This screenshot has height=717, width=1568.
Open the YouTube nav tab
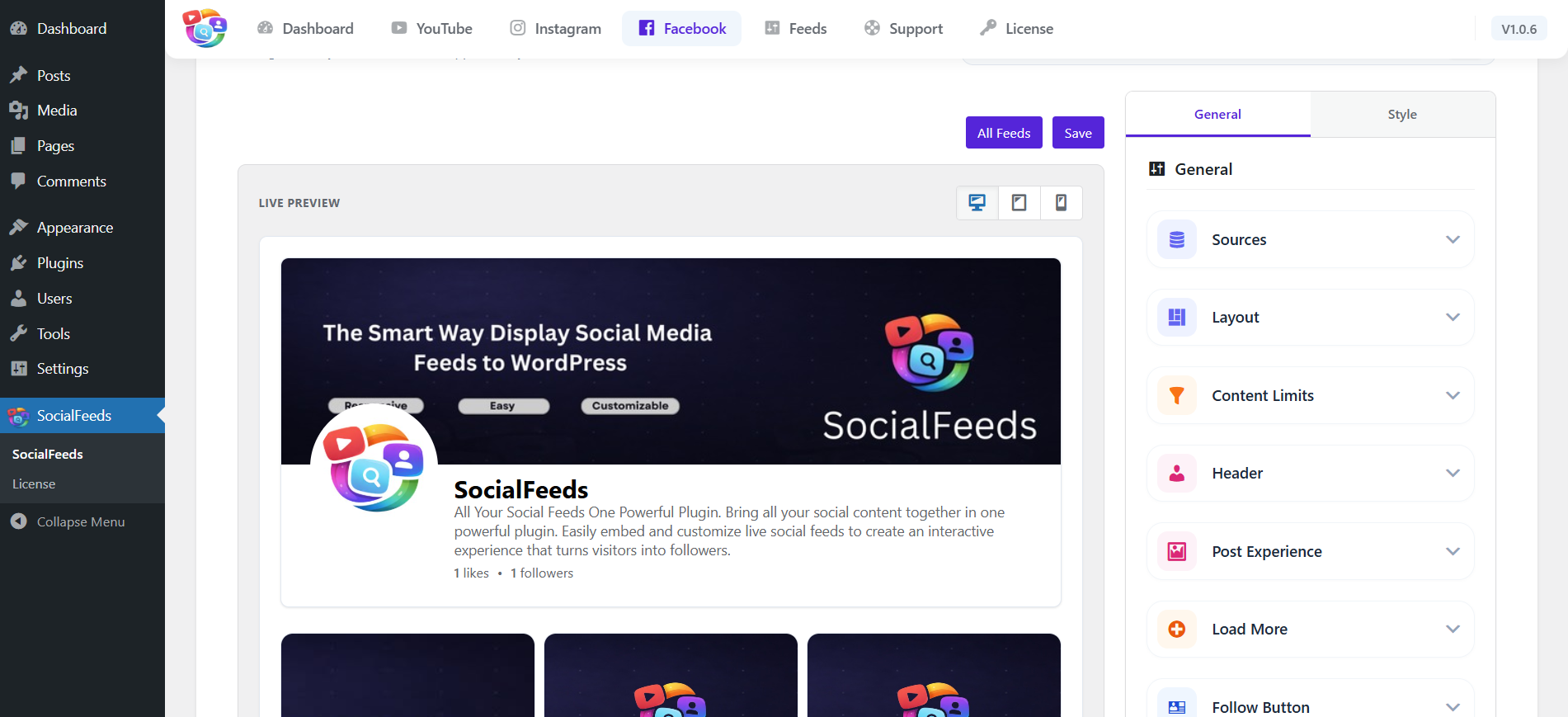[x=431, y=28]
